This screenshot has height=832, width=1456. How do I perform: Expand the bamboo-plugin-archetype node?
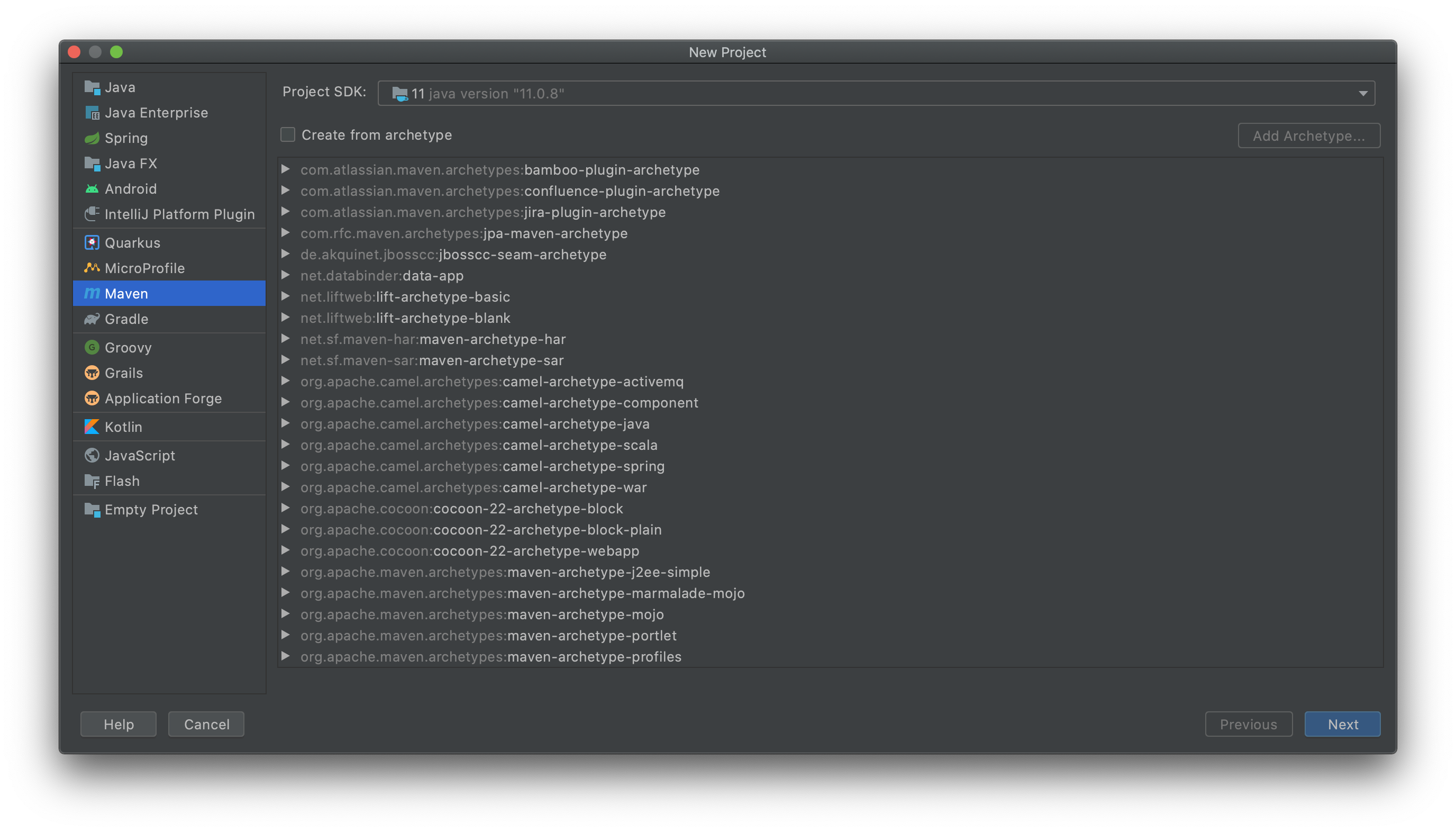pos(286,170)
